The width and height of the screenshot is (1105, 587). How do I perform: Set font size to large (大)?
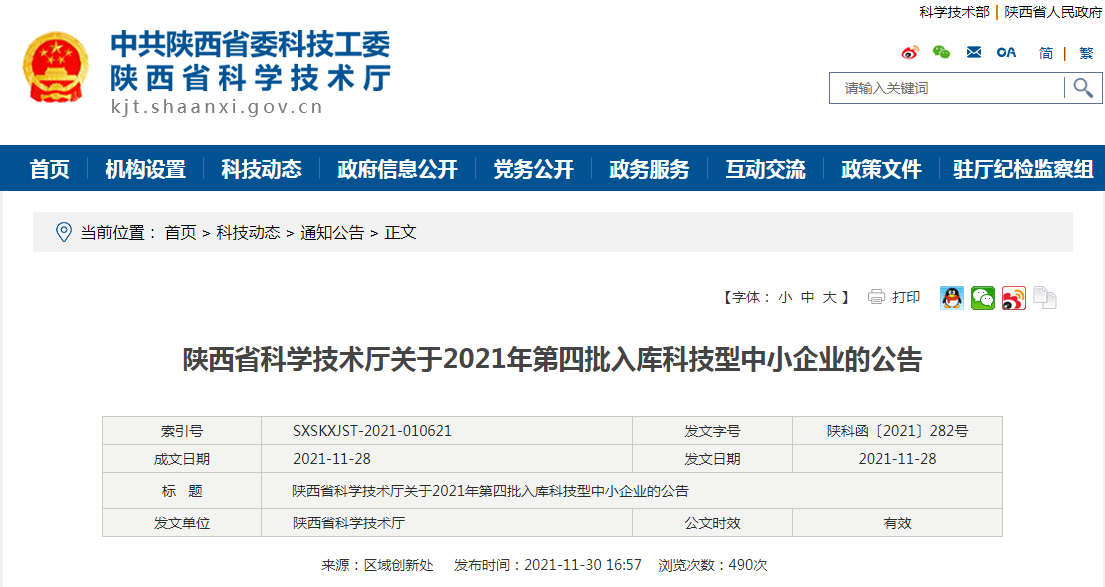(829, 297)
